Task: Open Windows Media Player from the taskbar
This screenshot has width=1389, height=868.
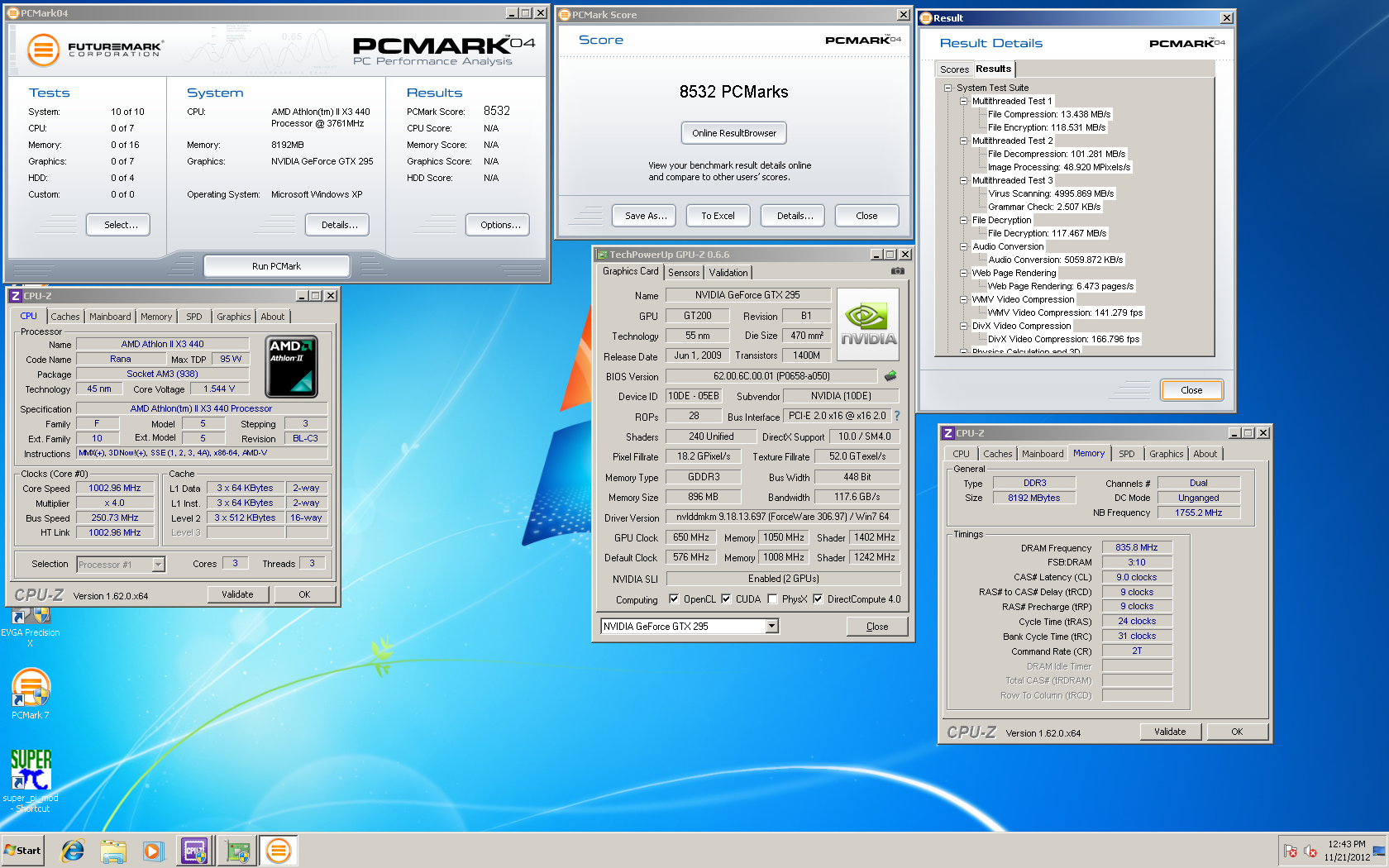Action: (153, 851)
